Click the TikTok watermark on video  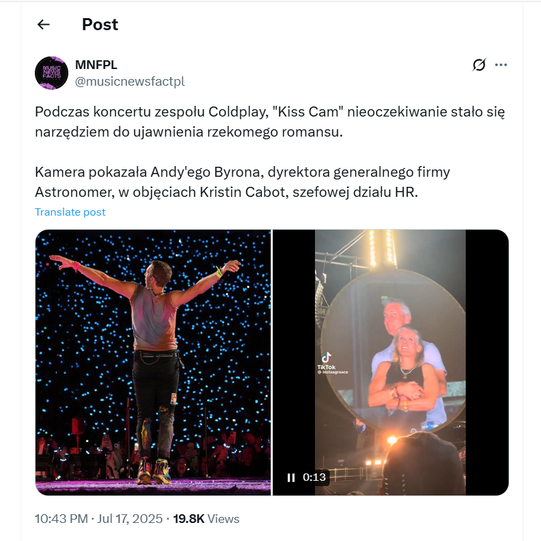point(332,363)
